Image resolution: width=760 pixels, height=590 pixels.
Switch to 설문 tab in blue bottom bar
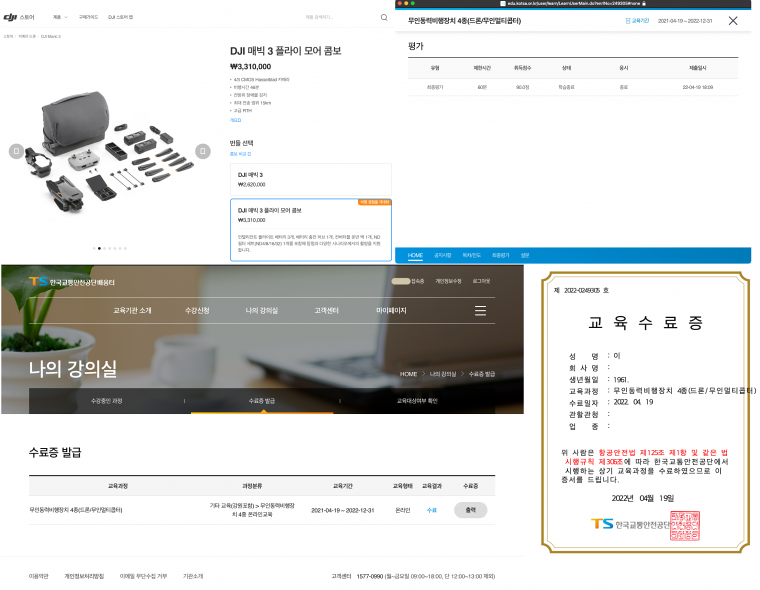click(525, 255)
